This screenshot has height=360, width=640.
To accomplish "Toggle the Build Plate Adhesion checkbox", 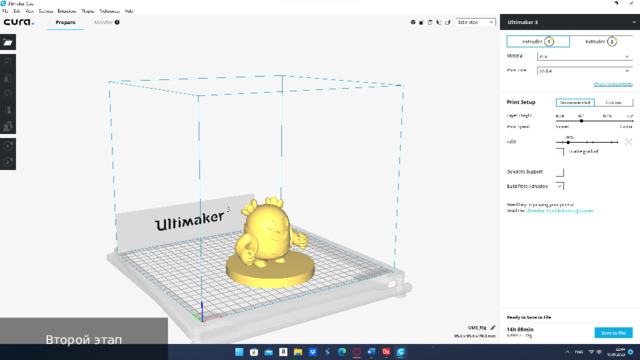I will 560,186.
